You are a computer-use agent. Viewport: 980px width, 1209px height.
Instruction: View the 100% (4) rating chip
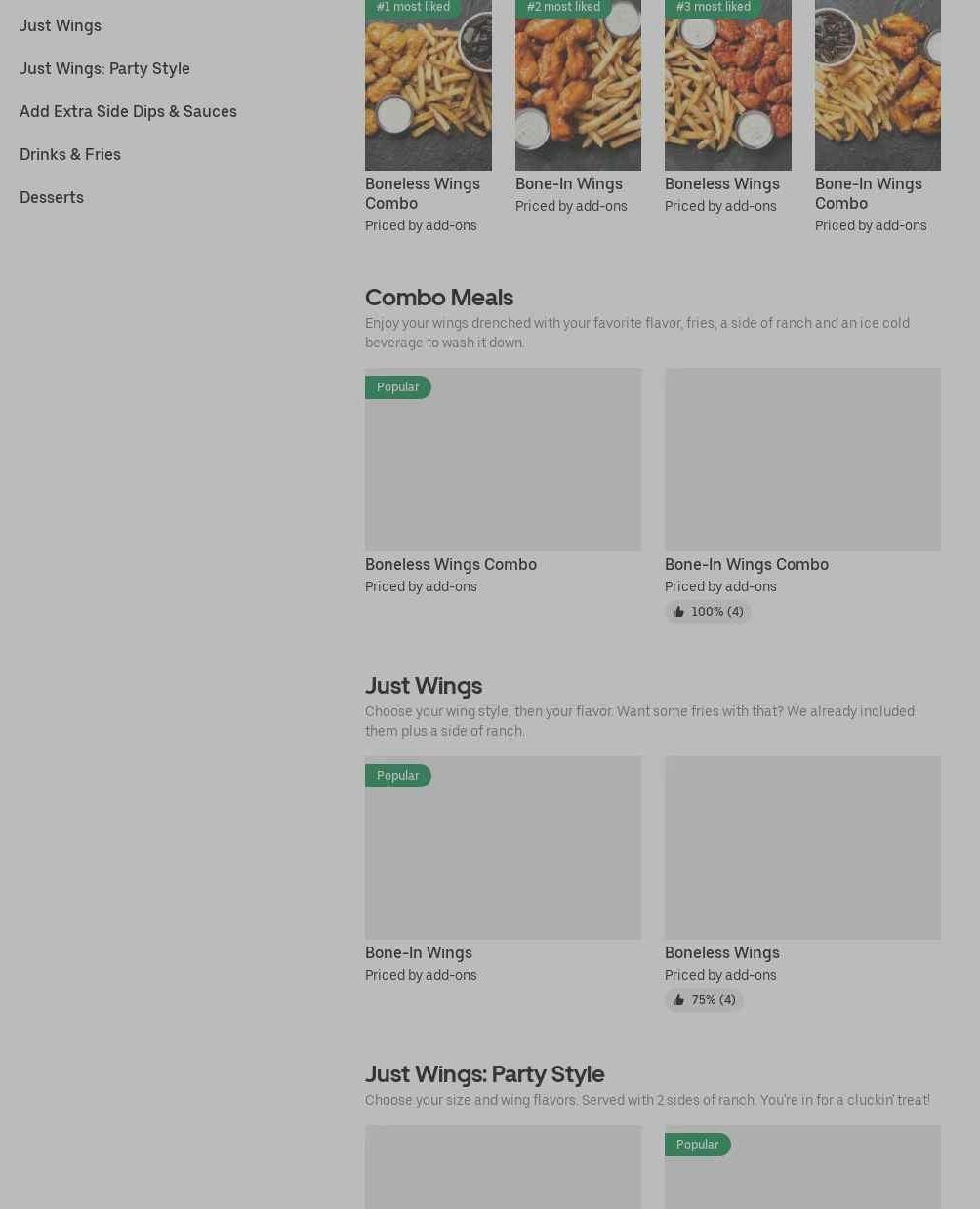click(x=708, y=612)
